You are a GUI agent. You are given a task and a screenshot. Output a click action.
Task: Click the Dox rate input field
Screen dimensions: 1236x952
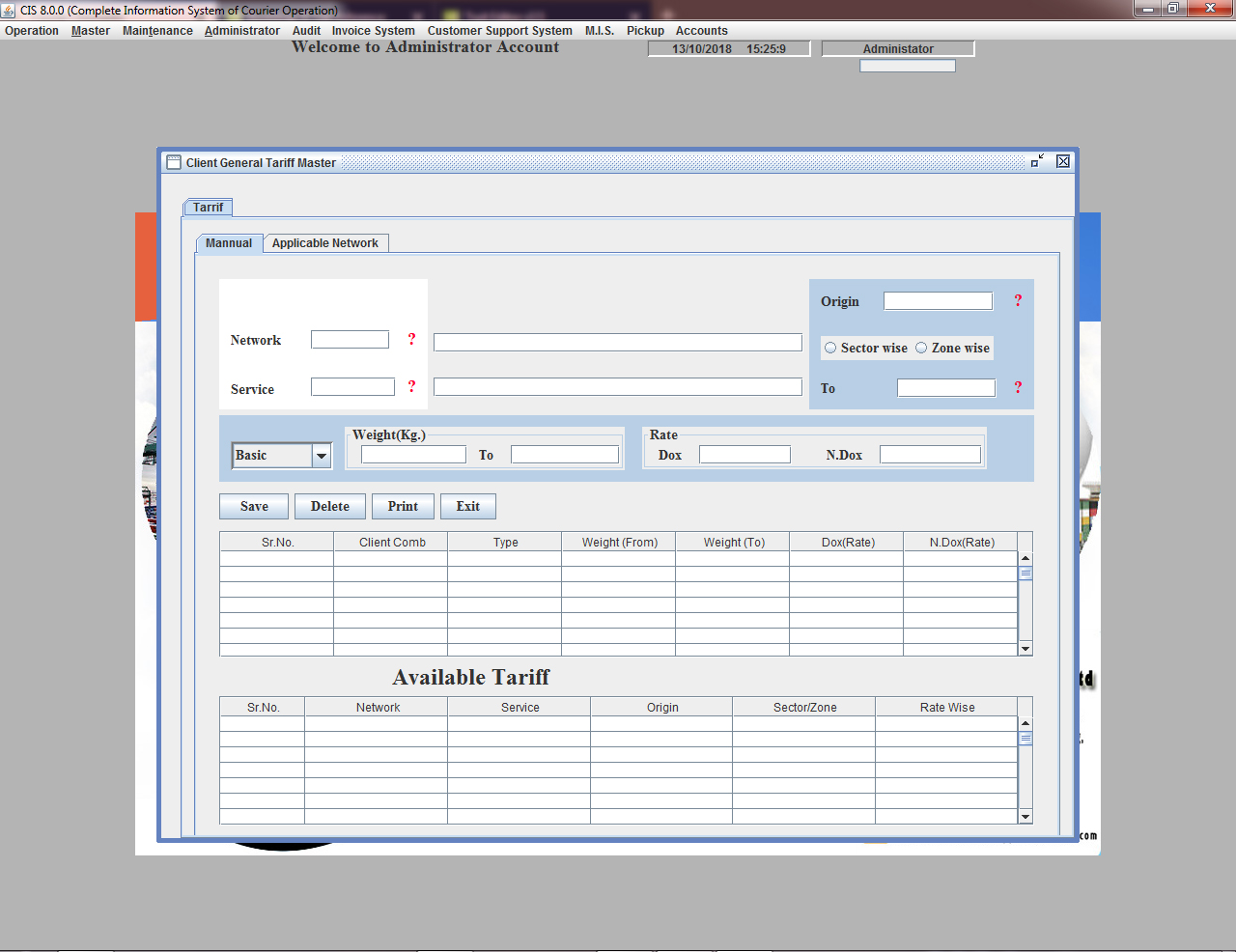pos(744,455)
